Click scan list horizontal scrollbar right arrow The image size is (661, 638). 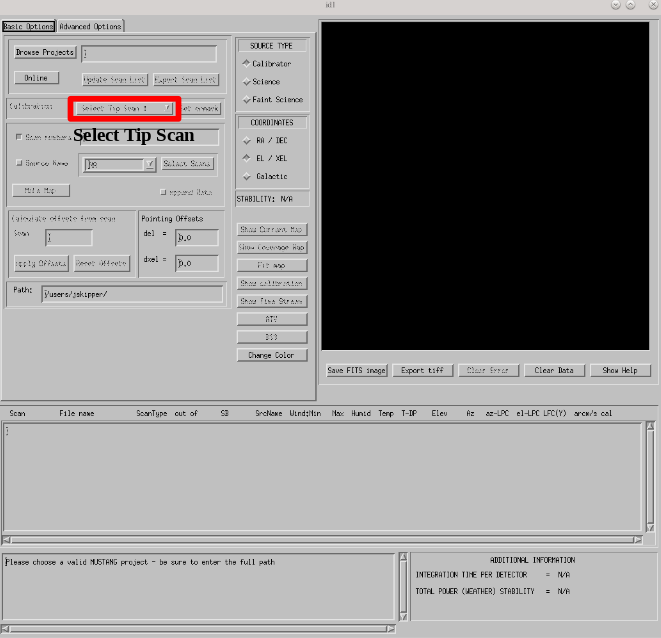click(638, 539)
